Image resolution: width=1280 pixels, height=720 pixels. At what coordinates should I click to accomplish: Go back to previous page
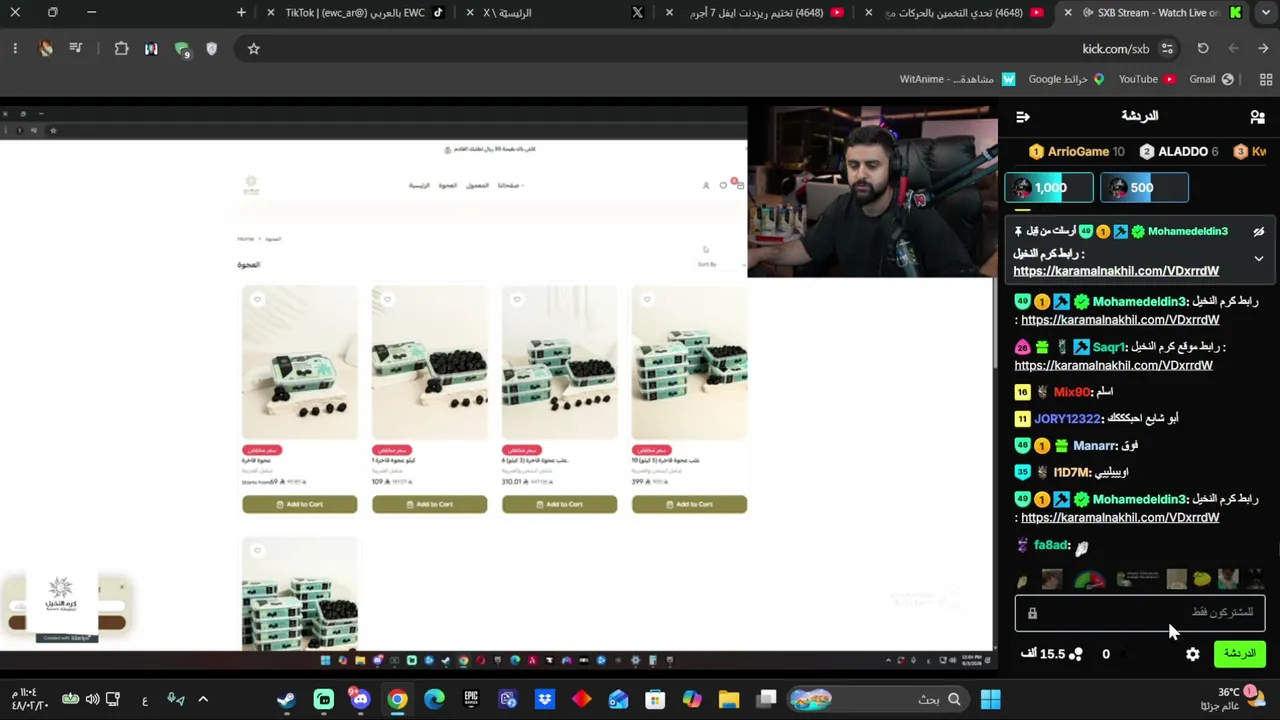coord(1264,49)
